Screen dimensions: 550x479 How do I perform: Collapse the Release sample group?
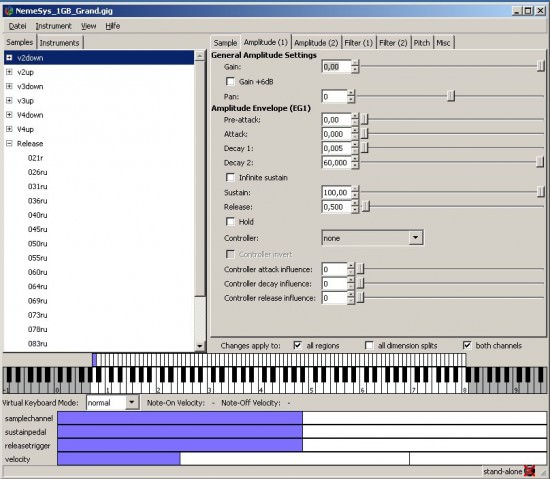coord(9,143)
